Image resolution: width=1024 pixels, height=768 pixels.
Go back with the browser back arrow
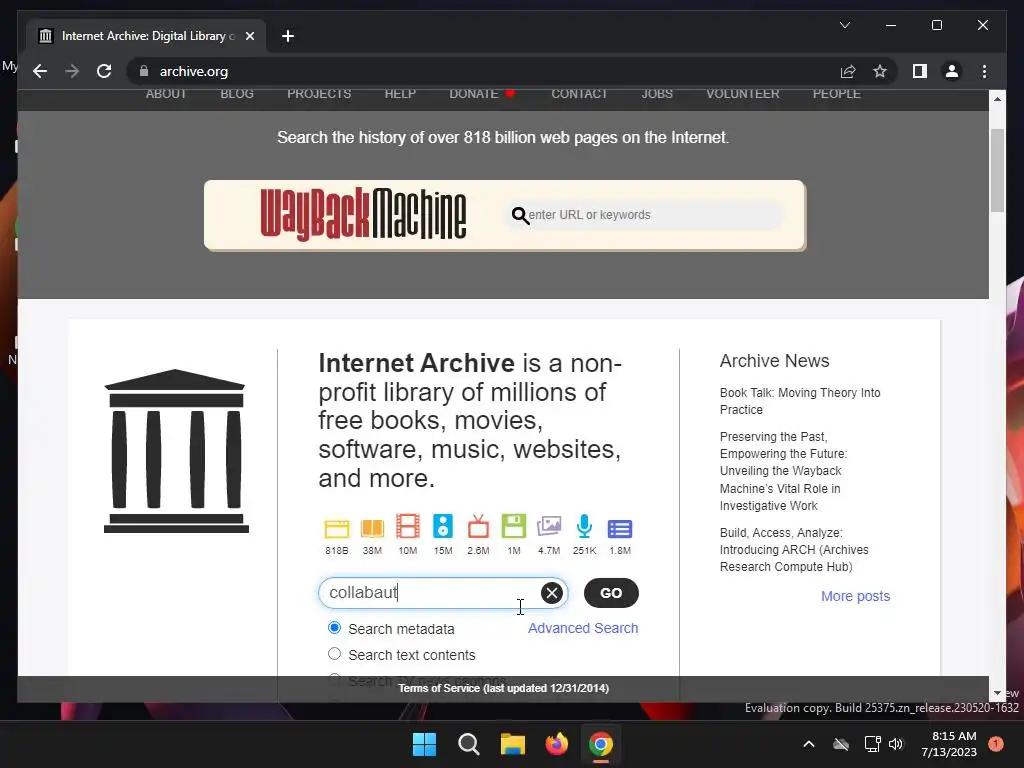coord(40,71)
